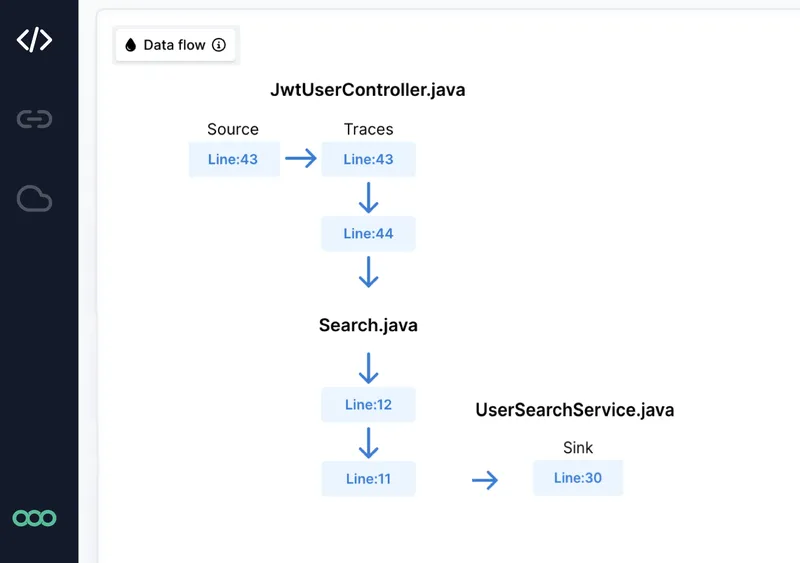Open the Traces Line:43 node
The width and height of the screenshot is (800, 563).
click(368, 159)
